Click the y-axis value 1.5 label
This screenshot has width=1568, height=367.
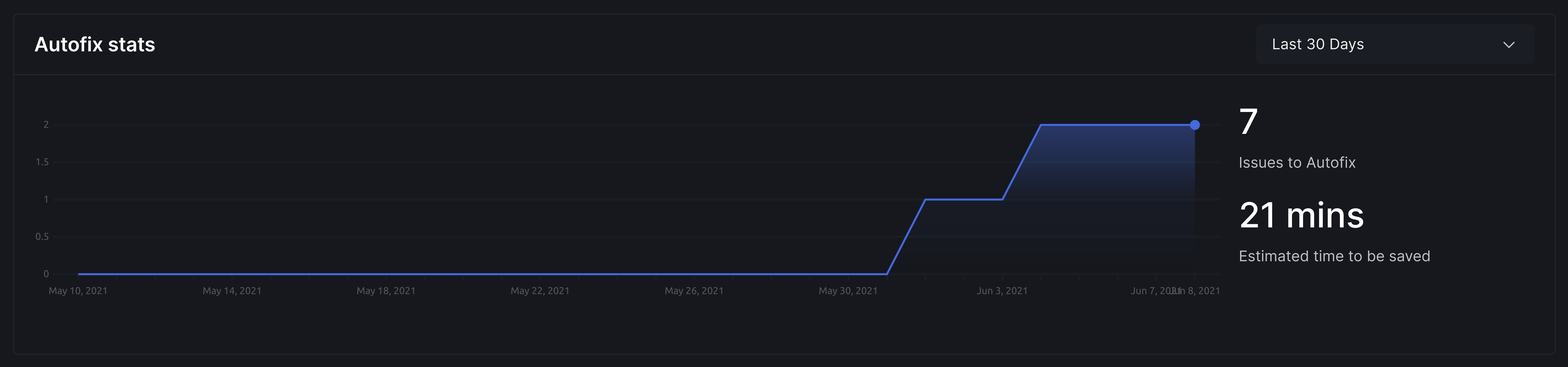pyautogui.click(x=42, y=162)
